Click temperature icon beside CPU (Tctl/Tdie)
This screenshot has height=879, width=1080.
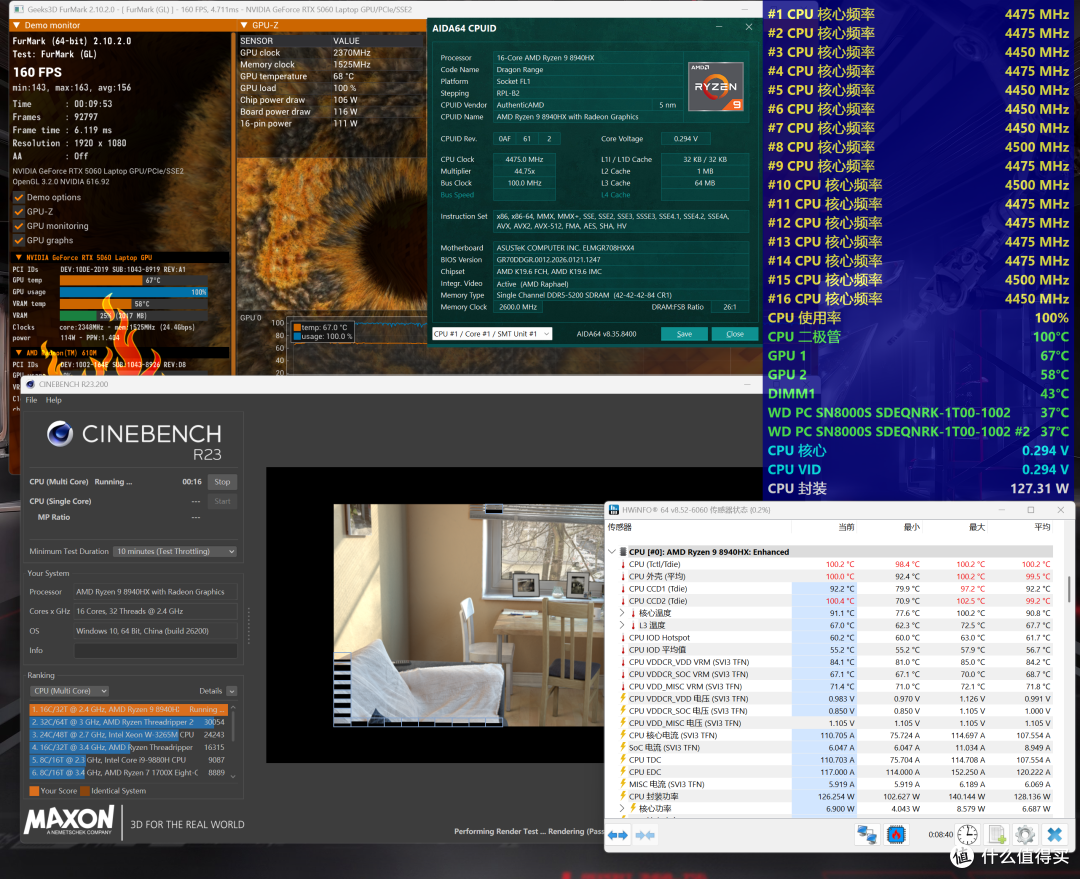623,564
